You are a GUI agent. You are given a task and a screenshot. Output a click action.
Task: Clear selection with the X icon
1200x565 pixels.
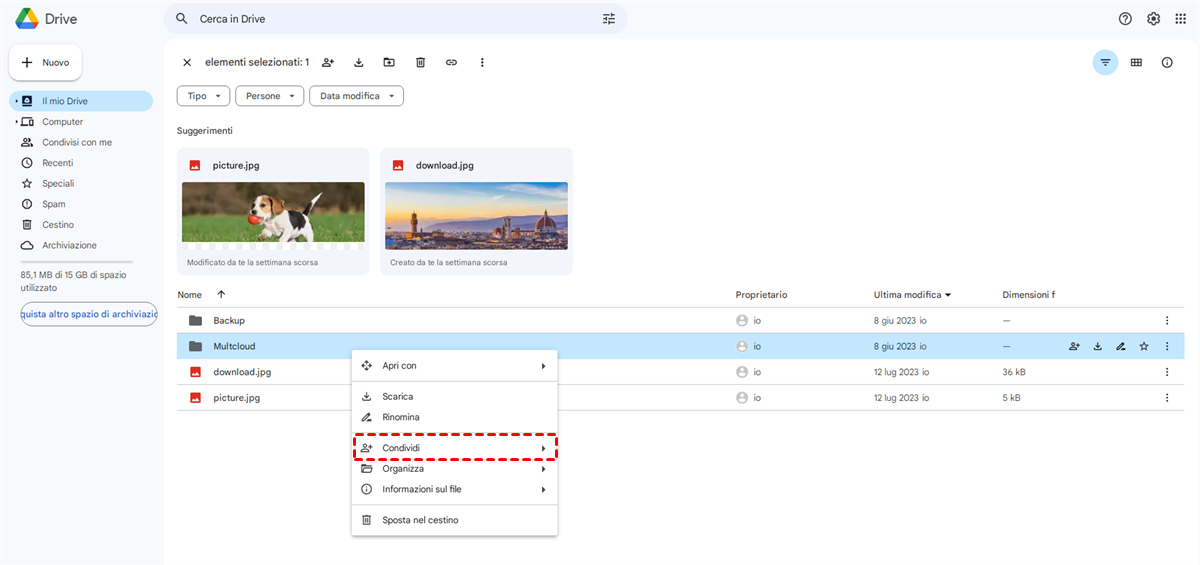(187, 62)
